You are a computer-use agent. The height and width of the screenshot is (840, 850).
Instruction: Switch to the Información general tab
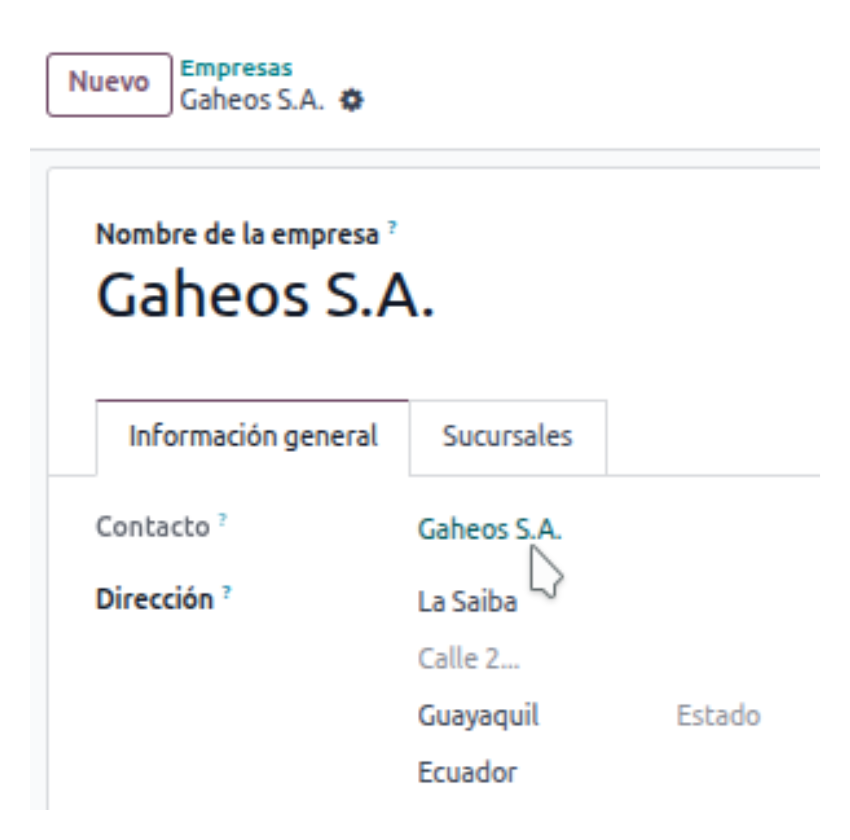253,437
